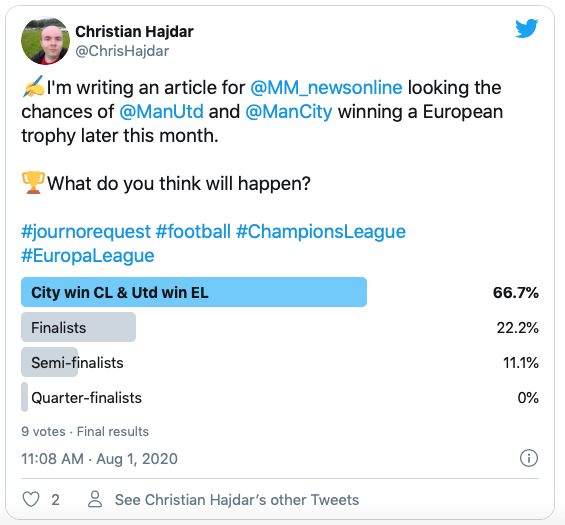Click the writing hand emoji

click(33, 86)
